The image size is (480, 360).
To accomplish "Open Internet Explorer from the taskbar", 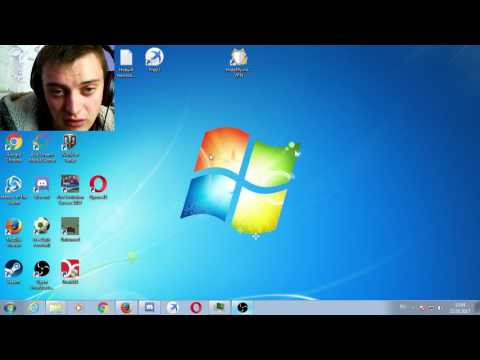I will [33, 307].
